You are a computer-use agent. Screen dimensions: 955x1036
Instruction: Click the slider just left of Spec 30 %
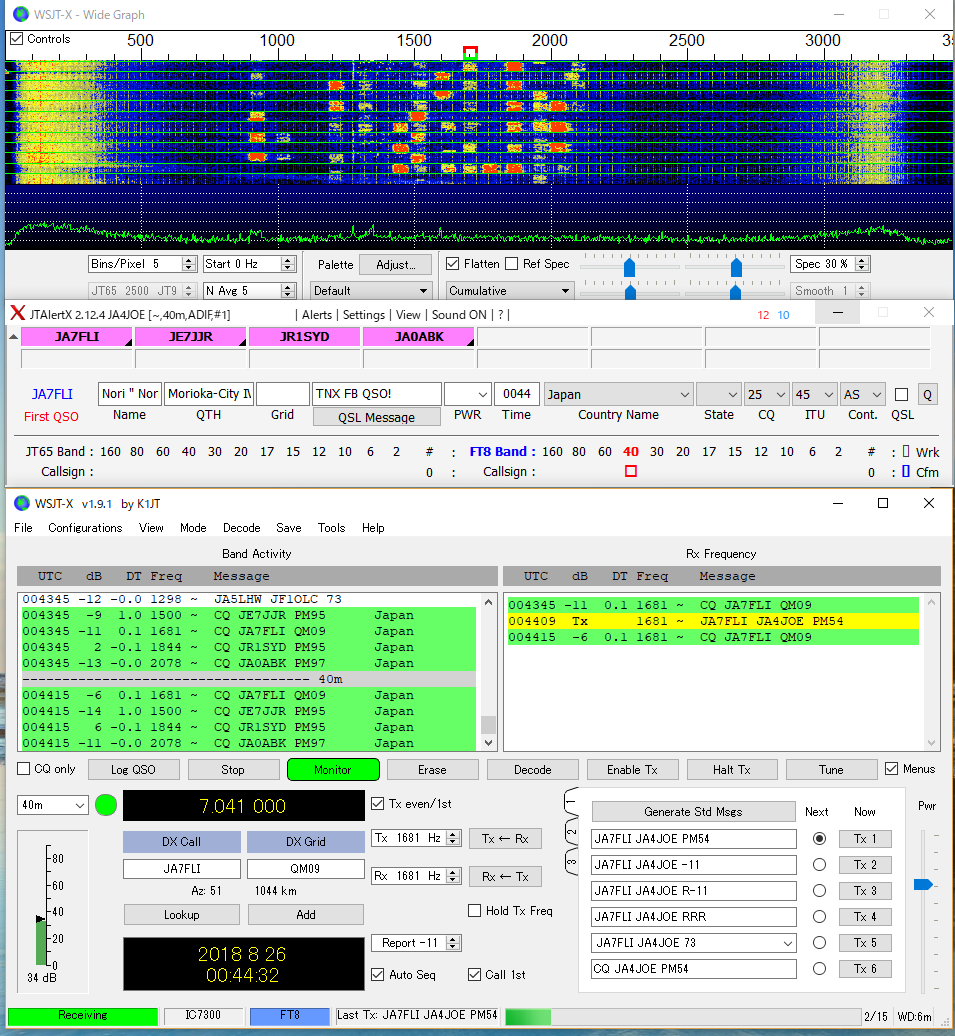(735, 266)
